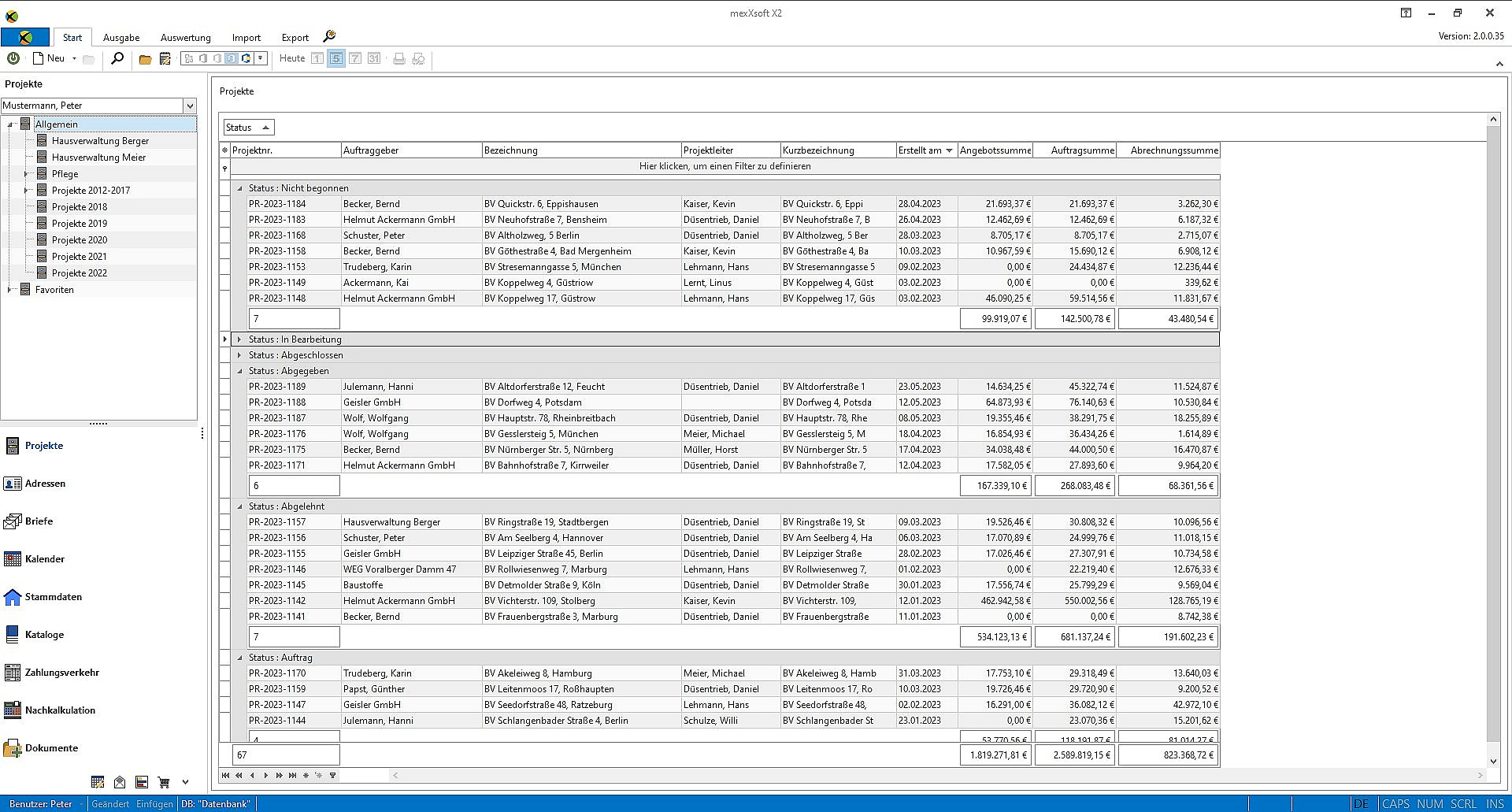Viewport: 1512px width, 812px height.
Task: Open Stammdaten module in sidebar
Action: pyautogui.click(x=43, y=597)
